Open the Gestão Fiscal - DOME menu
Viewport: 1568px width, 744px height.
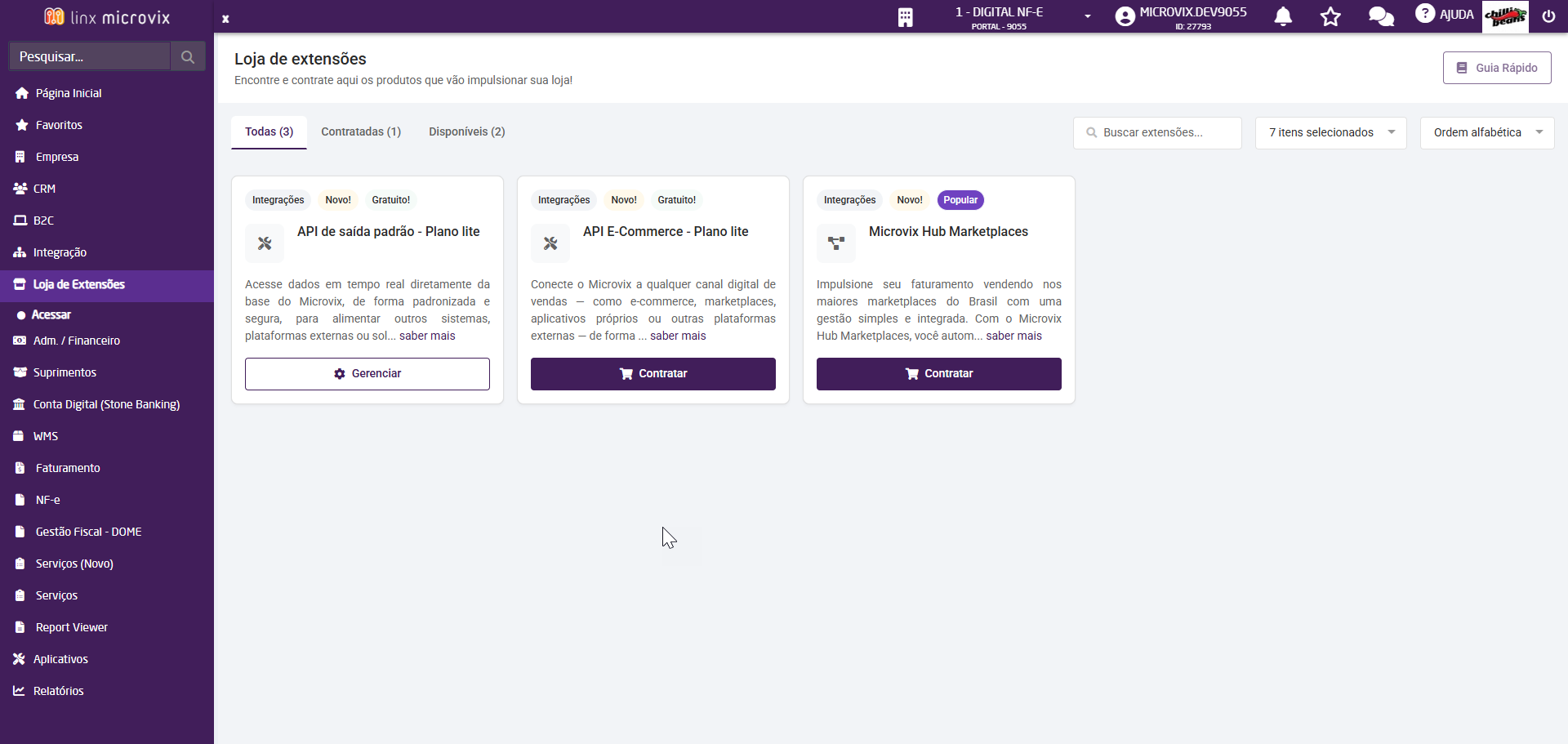(x=107, y=532)
